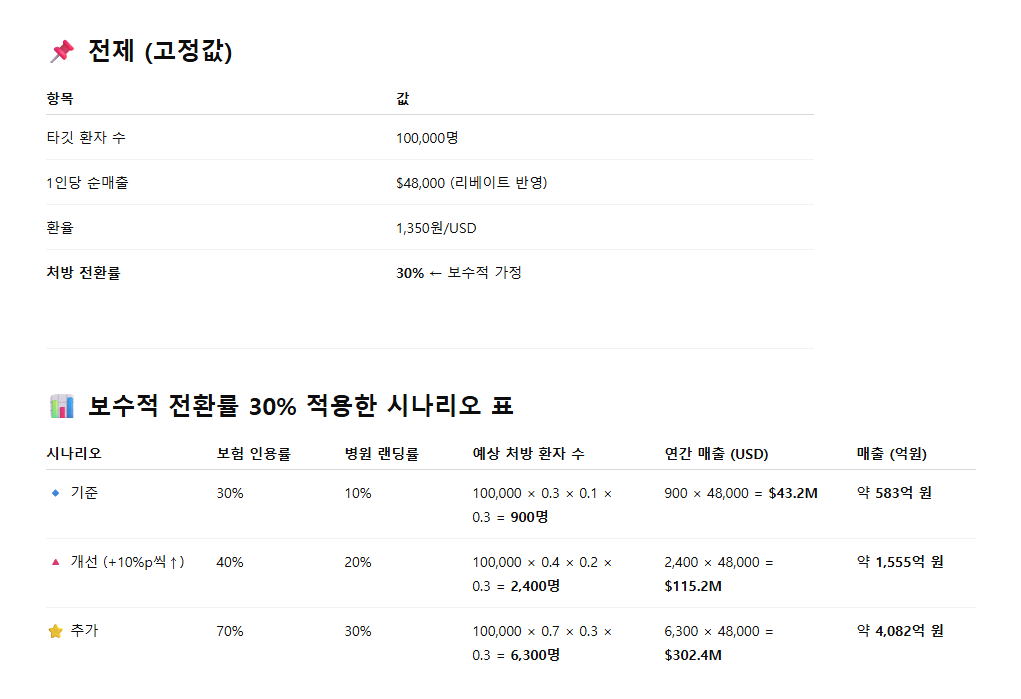Click the 1,350원/USD exchange rate cell

click(x=436, y=228)
